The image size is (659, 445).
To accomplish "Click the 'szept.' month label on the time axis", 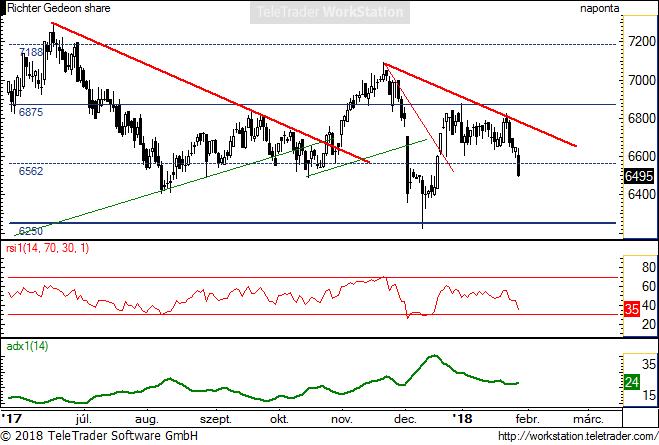I will tap(216, 419).
